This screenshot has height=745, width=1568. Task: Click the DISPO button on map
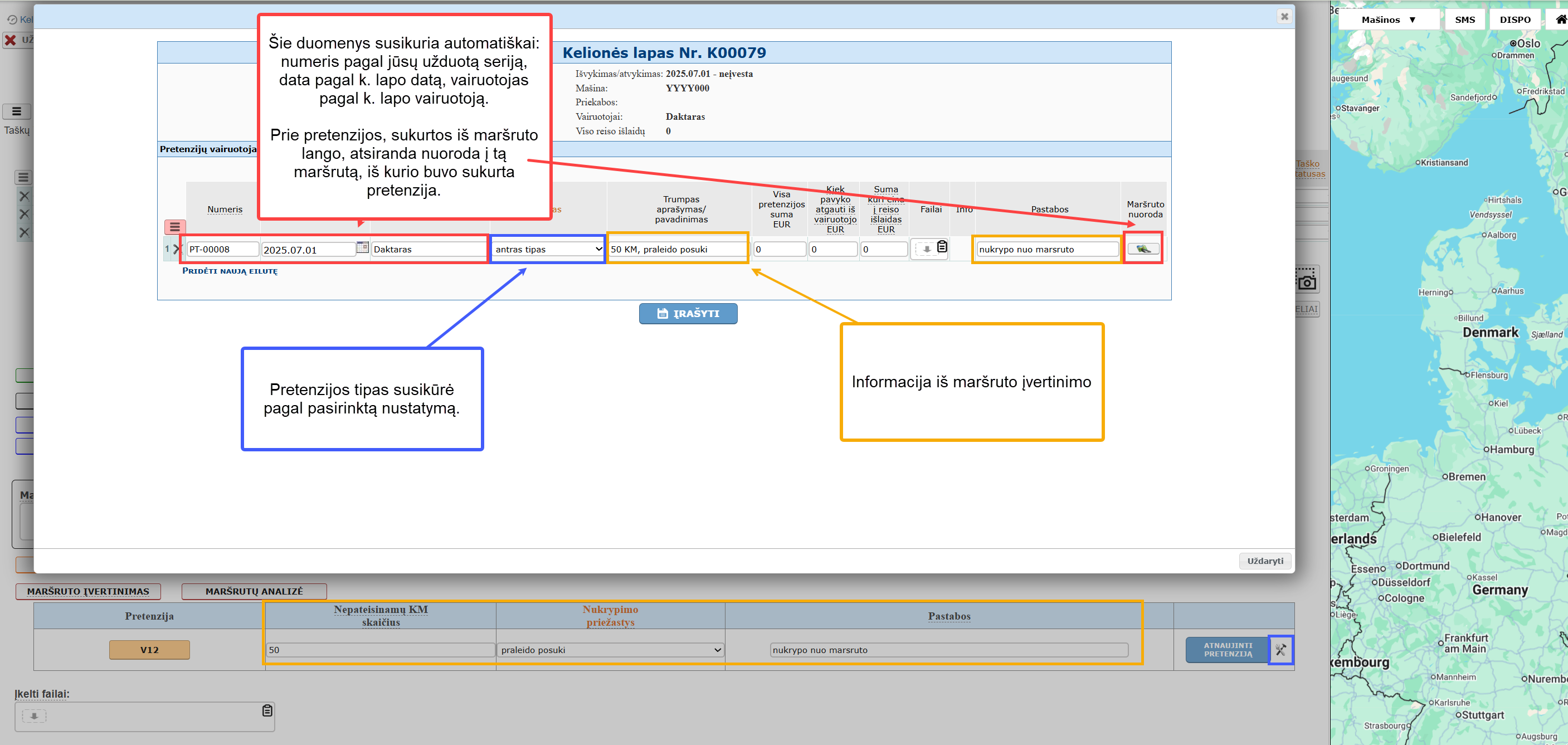tap(1515, 20)
